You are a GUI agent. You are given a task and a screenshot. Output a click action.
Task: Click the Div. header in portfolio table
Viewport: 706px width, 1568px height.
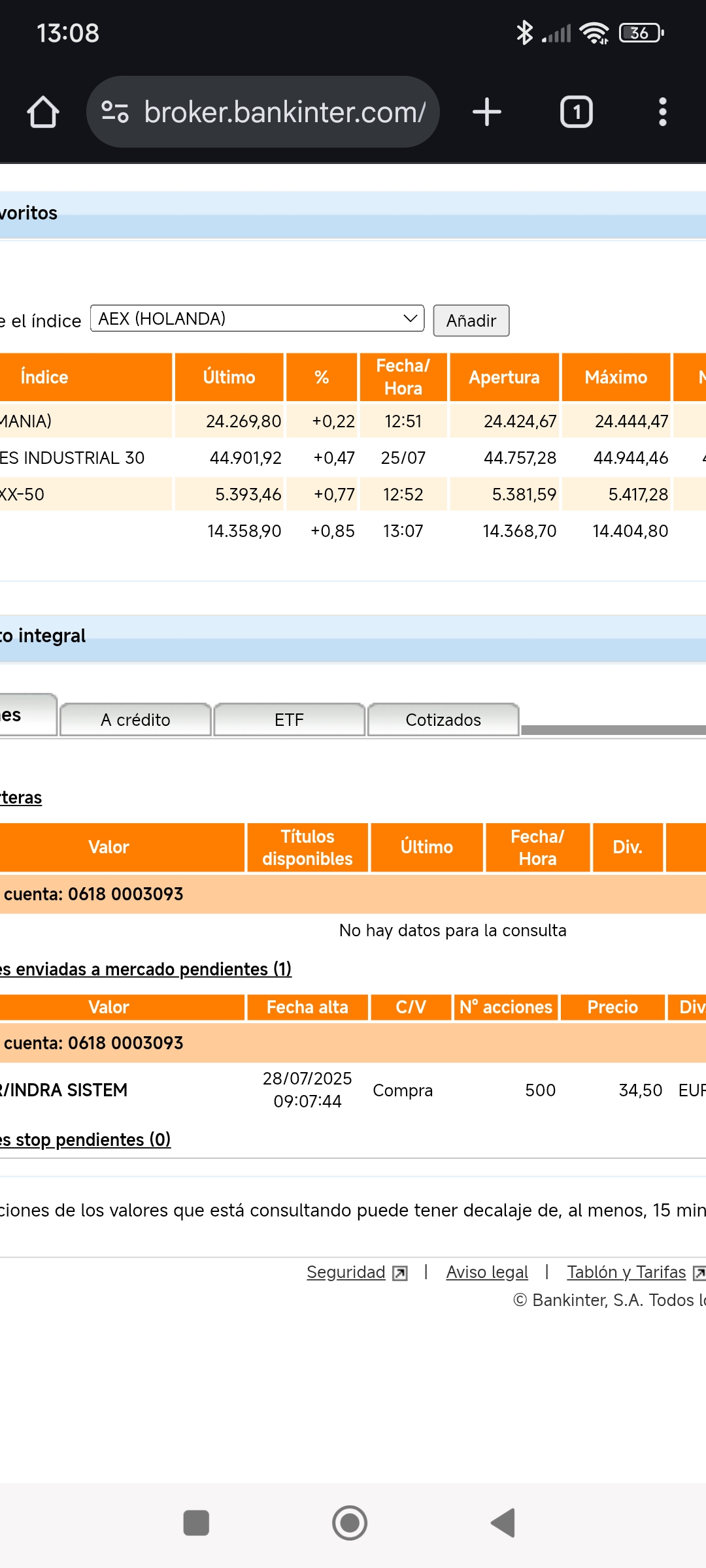point(628,847)
